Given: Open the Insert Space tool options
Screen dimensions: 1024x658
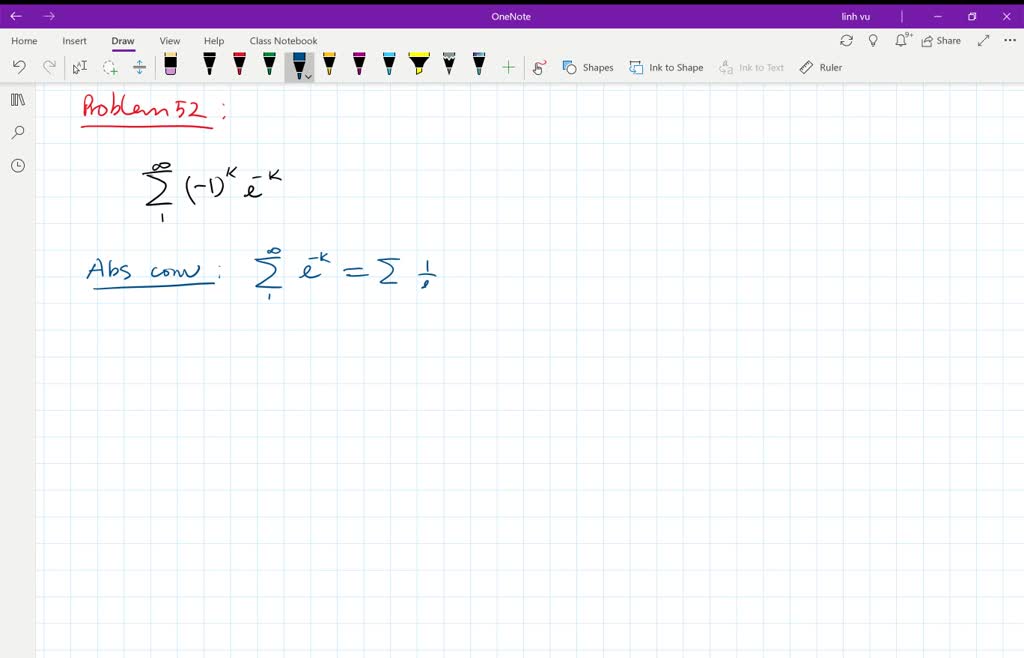Looking at the screenshot, I should tap(140, 67).
